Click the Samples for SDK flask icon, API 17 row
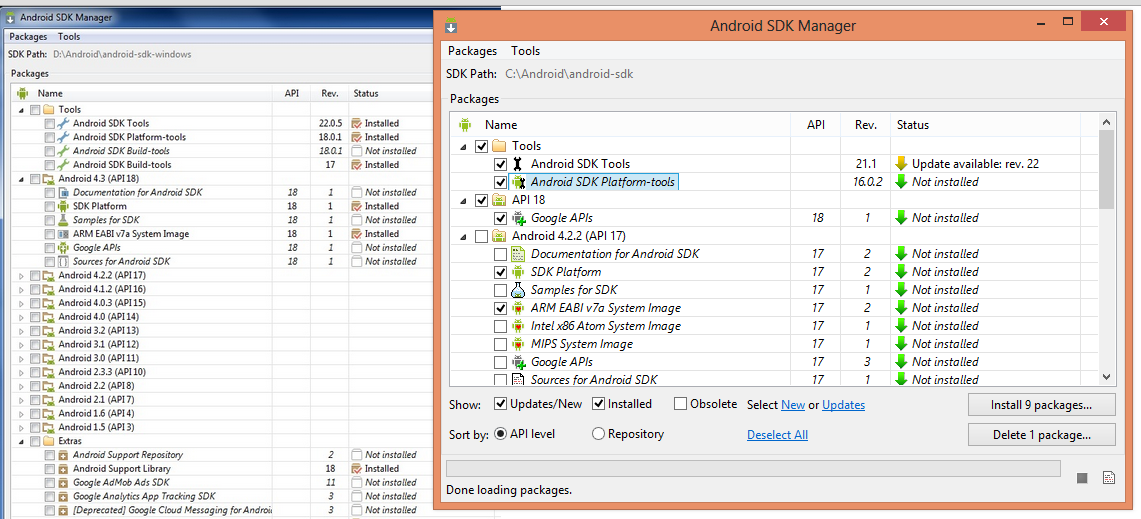 (x=518, y=290)
